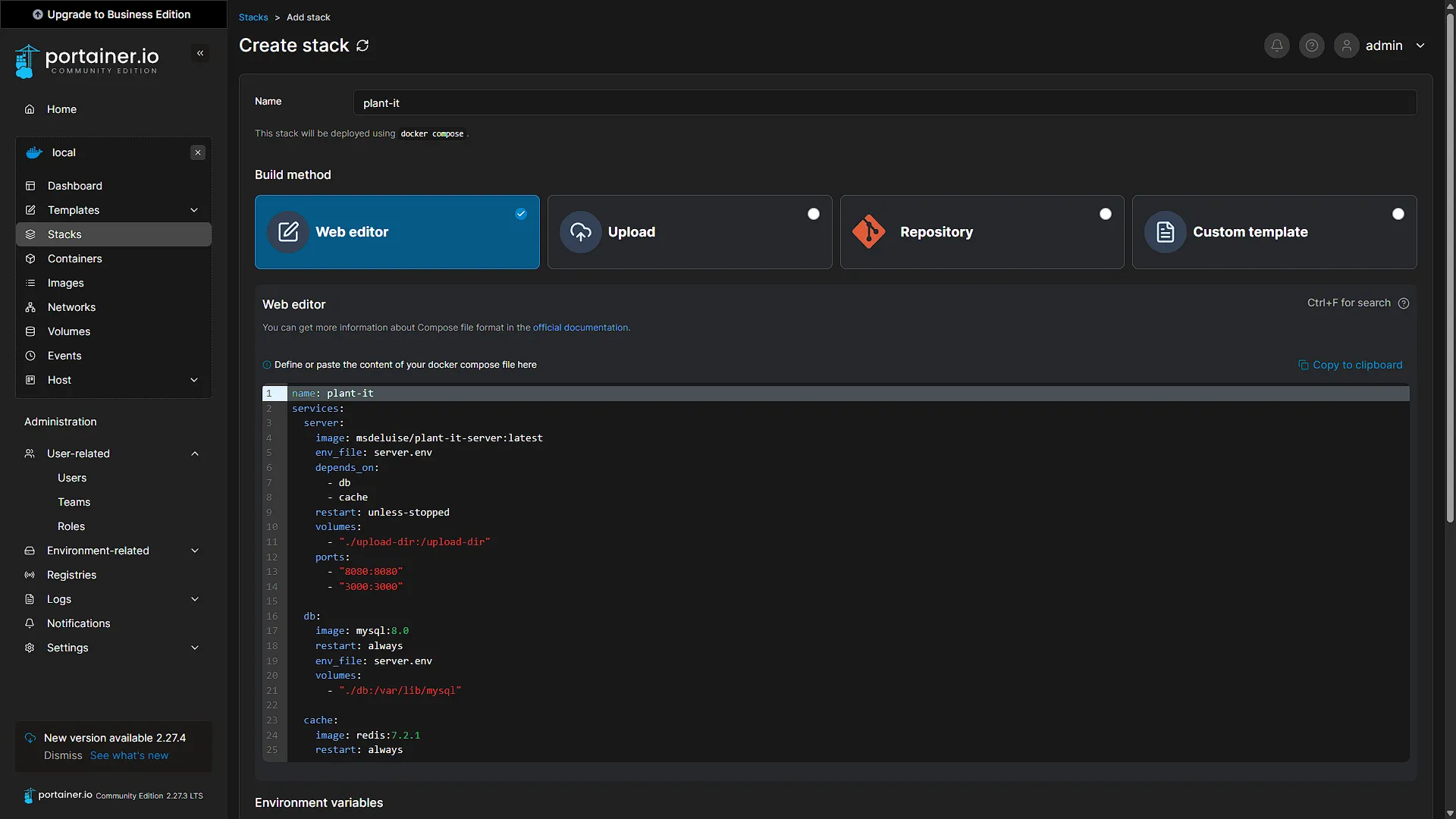
Task: Select the Upload build method radio
Action: pos(814,214)
